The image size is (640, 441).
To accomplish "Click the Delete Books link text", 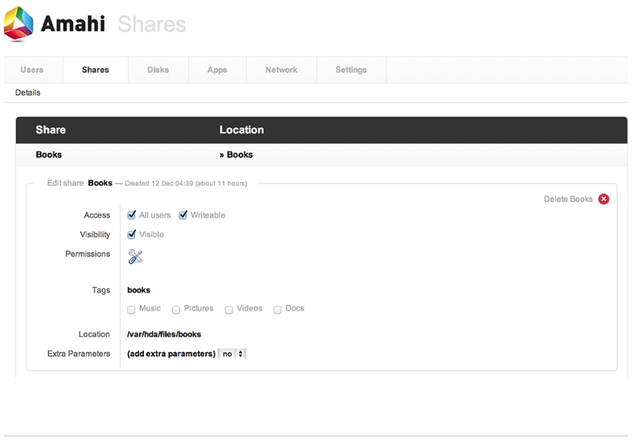I will click(568, 199).
